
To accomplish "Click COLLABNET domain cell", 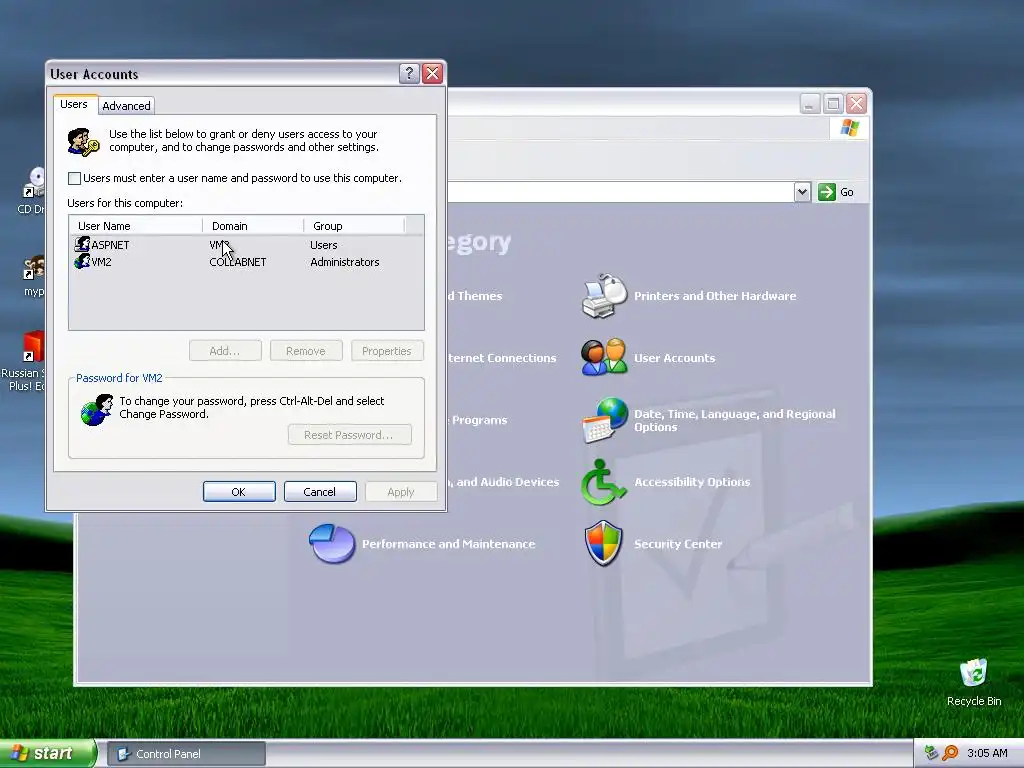I will click(x=238, y=262).
